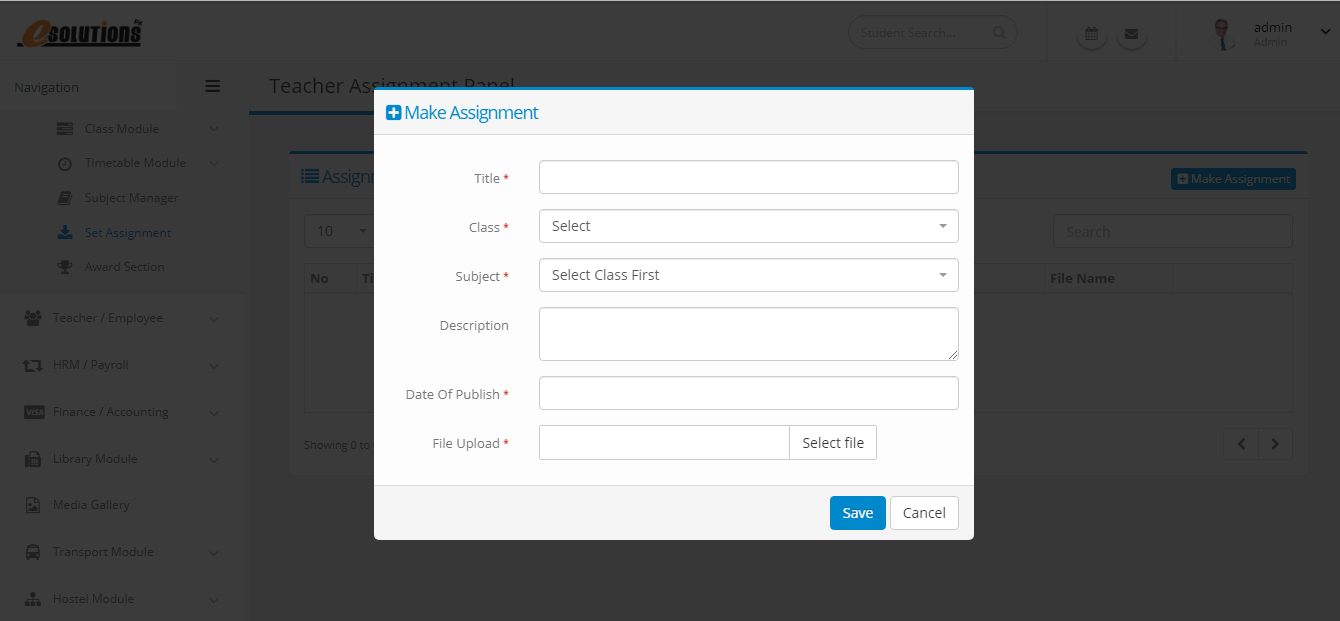The width and height of the screenshot is (1340, 621).
Task: Click the Cancel button
Action: tap(924, 513)
